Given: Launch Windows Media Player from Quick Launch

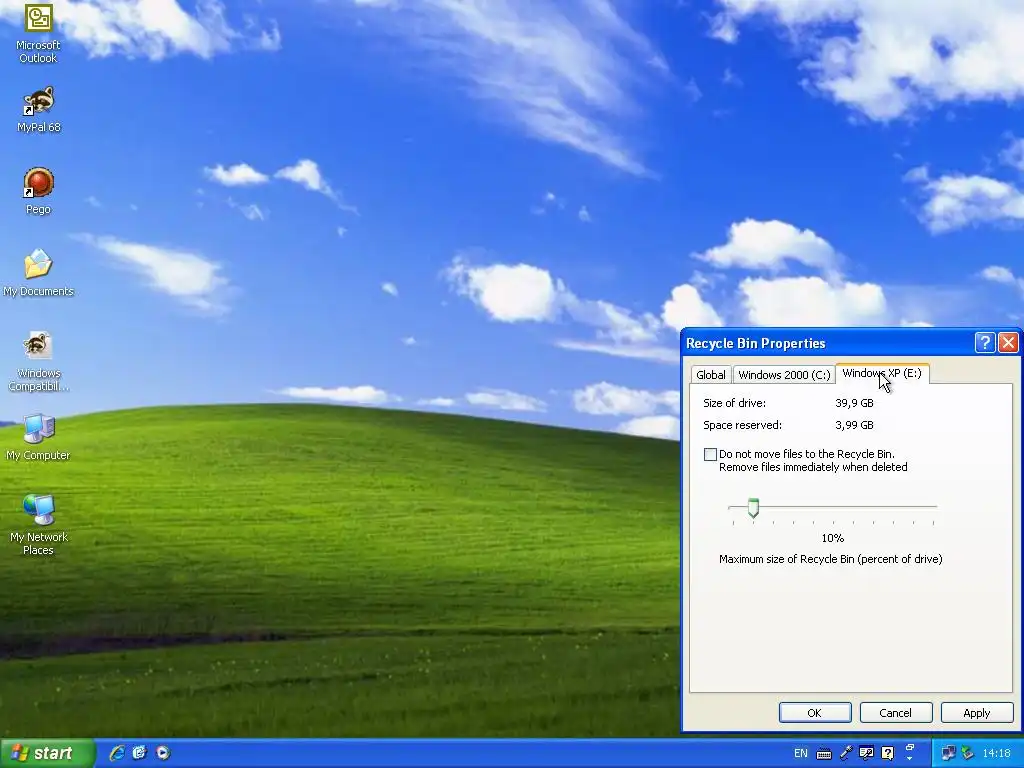Looking at the screenshot, I should pos(163,753).
